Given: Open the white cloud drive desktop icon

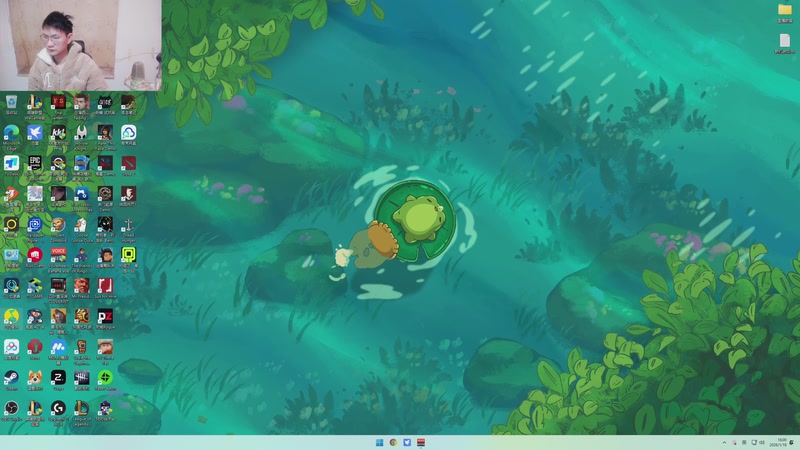Looking at the screenshot, I should coord(128,133).
